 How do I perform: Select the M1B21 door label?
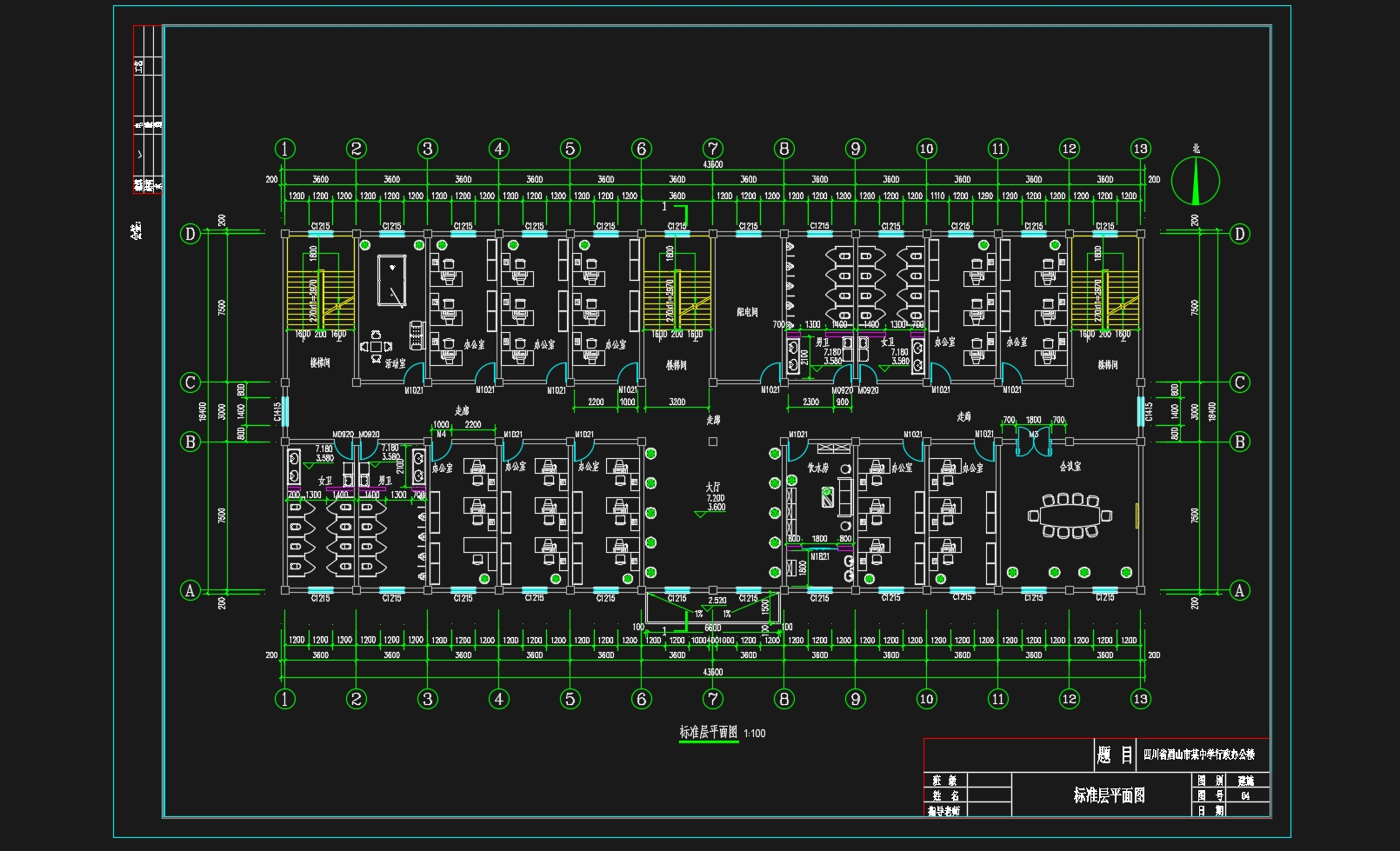click(820, 556)
